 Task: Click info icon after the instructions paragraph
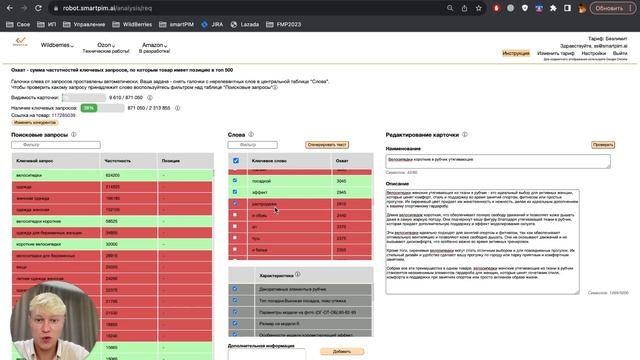(275, 87)
